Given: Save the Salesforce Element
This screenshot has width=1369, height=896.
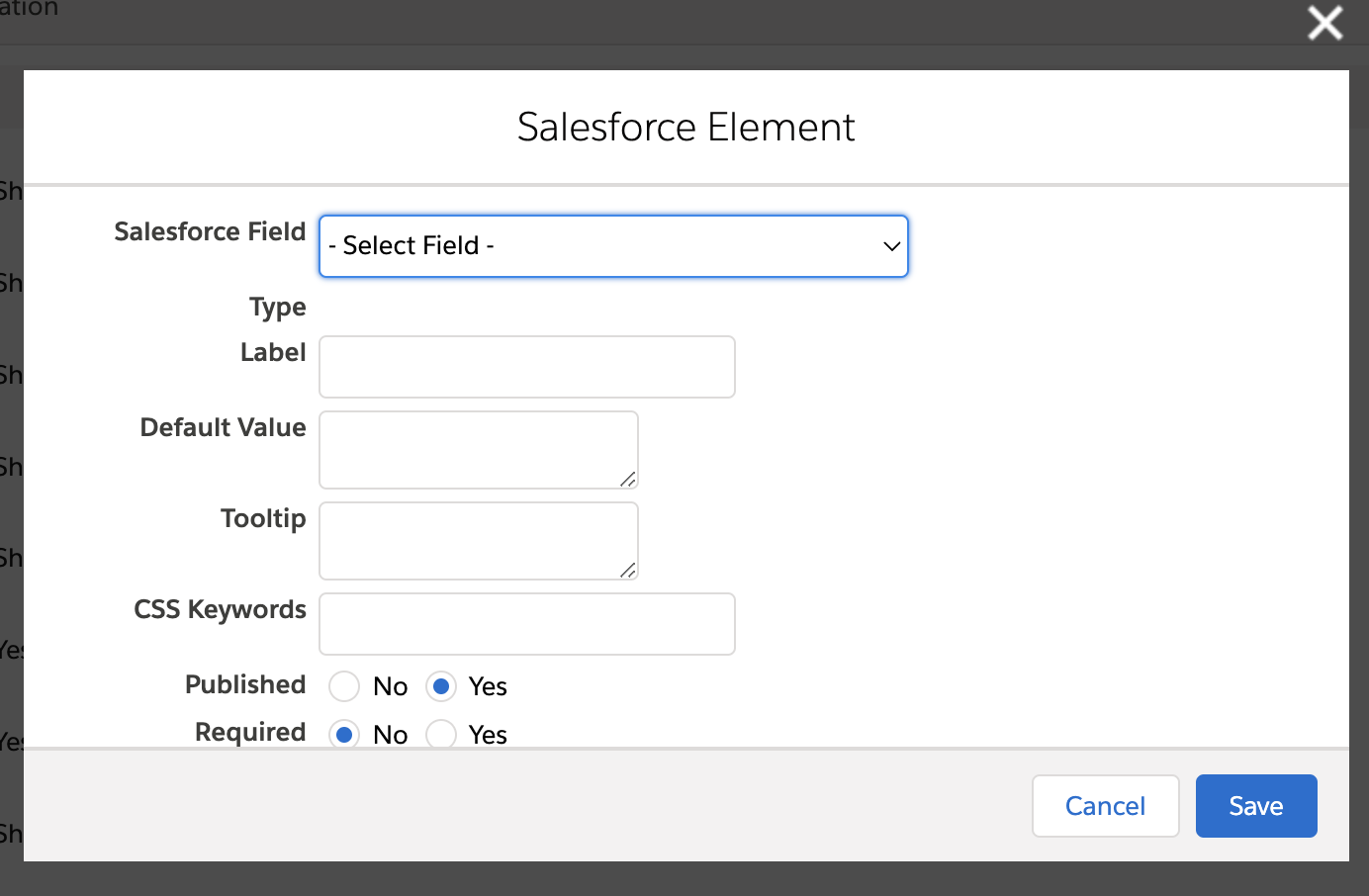Looking at the screenshot, I should click(1256, 806).
